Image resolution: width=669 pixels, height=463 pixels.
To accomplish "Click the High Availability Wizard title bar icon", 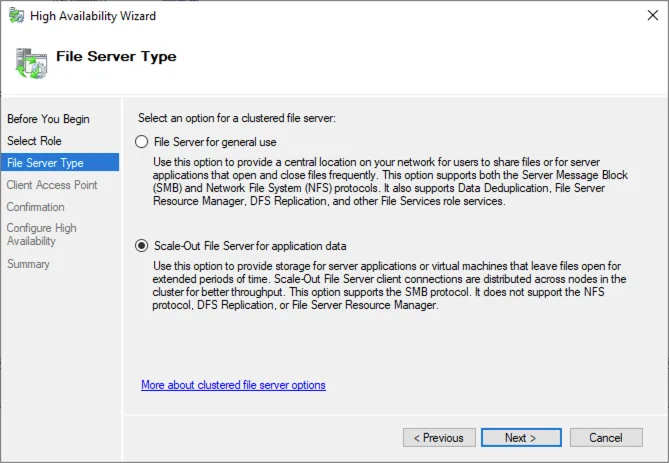I will point(16,16).
